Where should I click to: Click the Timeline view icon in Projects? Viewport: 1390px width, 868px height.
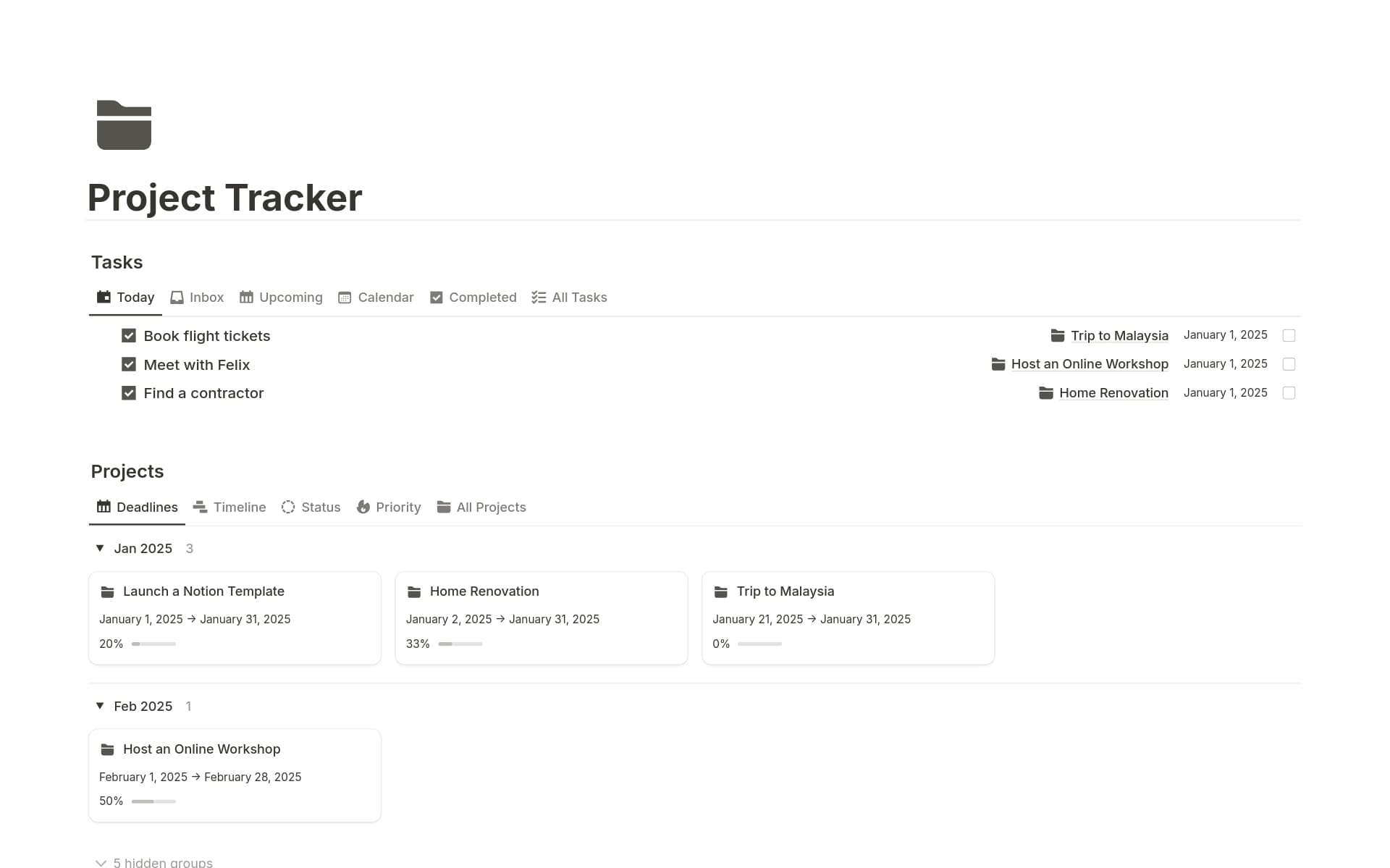199,507
